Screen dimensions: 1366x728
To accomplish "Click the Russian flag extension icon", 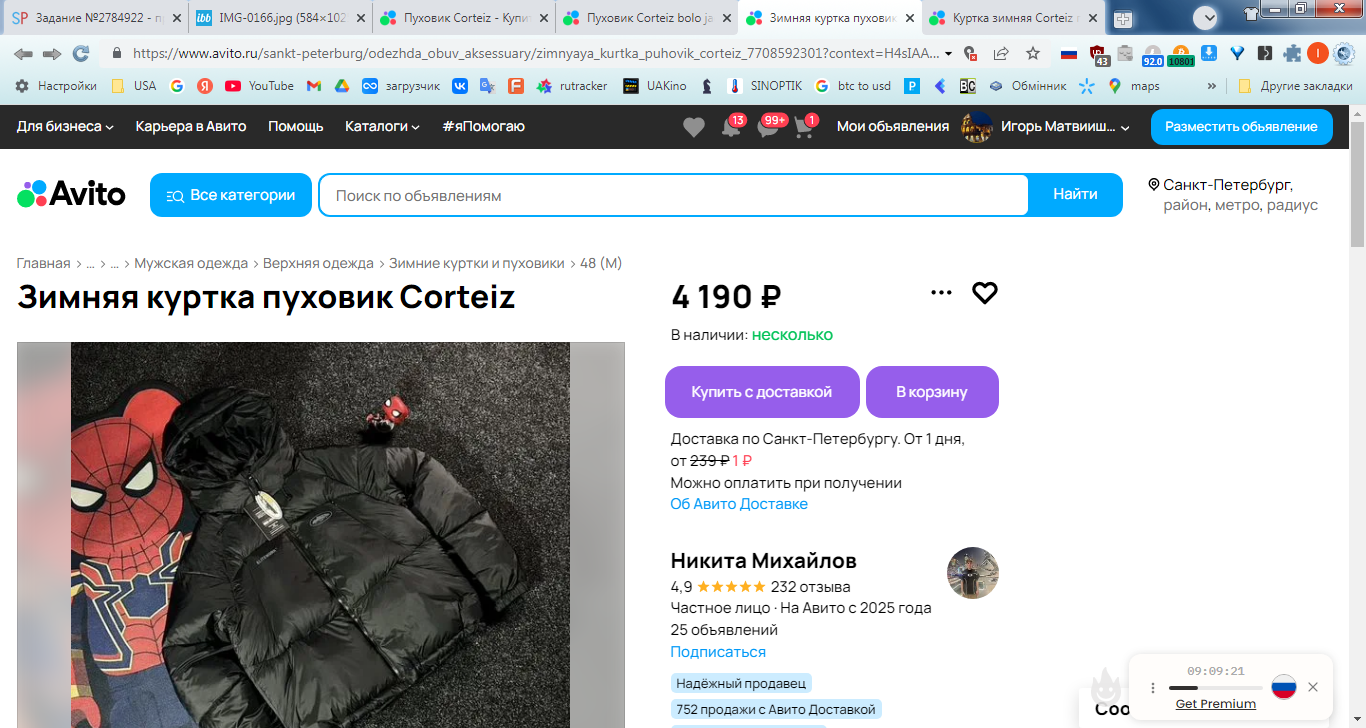I will (x=1069, y=54).
